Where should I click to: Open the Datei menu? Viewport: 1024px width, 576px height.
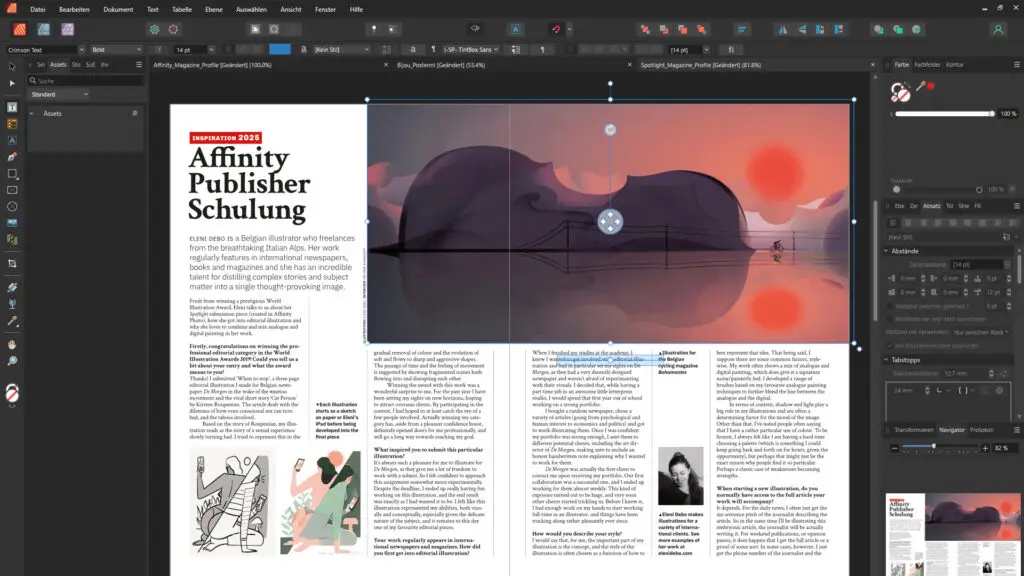38,9
